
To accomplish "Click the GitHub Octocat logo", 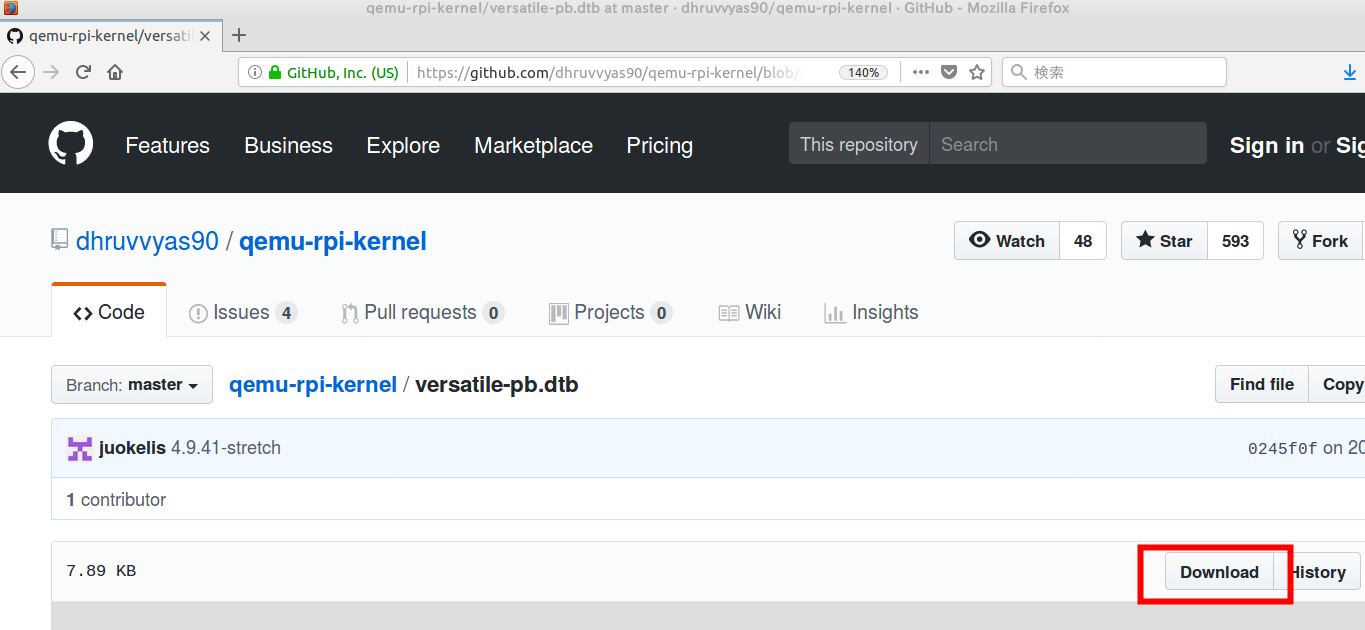I will (x=71, y=144).
